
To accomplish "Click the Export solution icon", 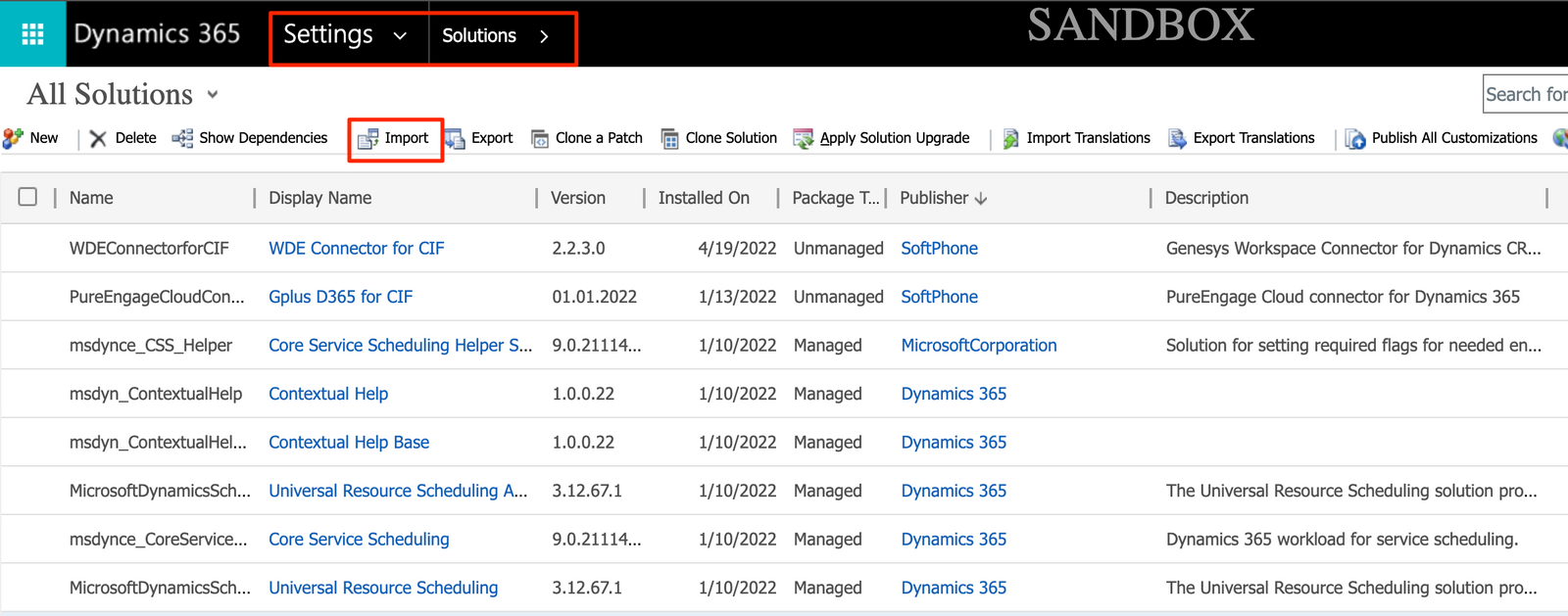I will [455, 139].
